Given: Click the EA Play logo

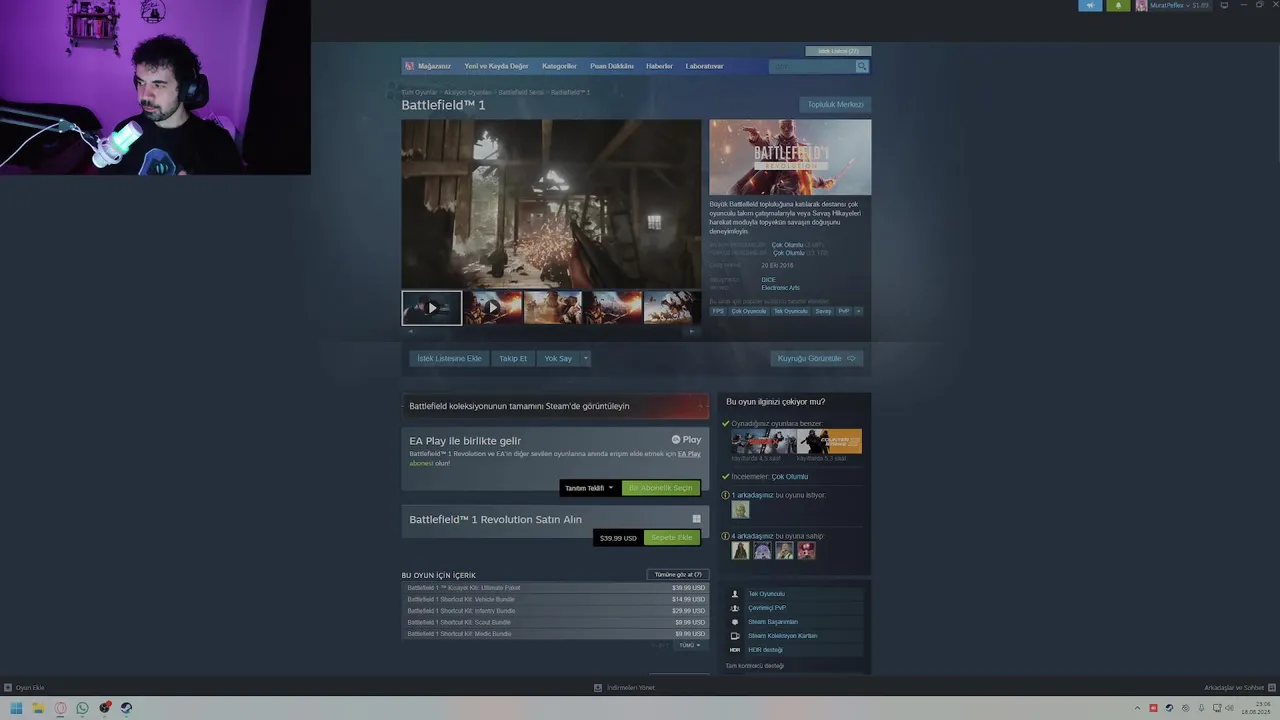Looking at the screenshot, I should click(x=686, y=440).
